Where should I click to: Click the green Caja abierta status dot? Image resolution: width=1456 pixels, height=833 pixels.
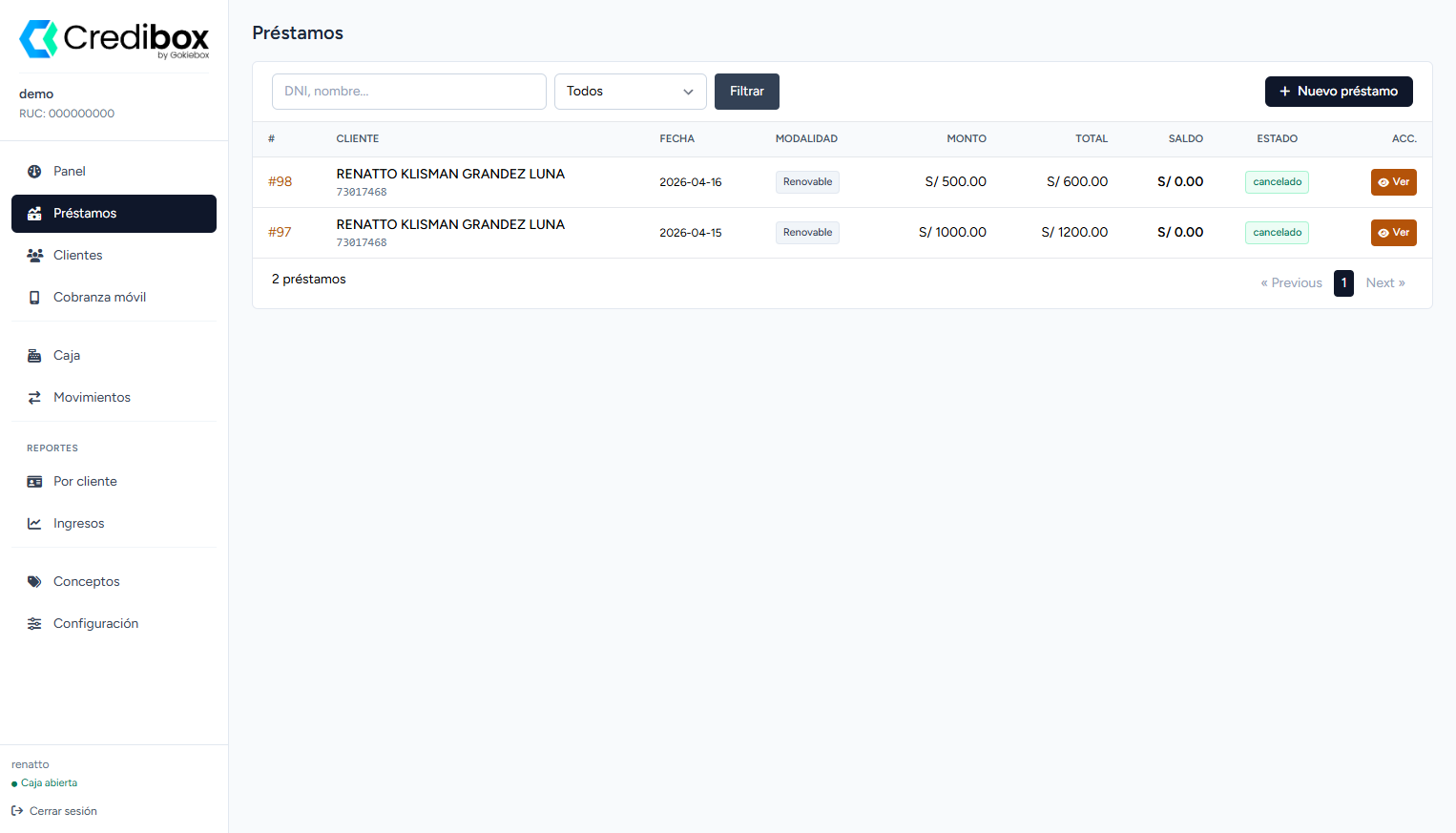(x=14, y=784)
